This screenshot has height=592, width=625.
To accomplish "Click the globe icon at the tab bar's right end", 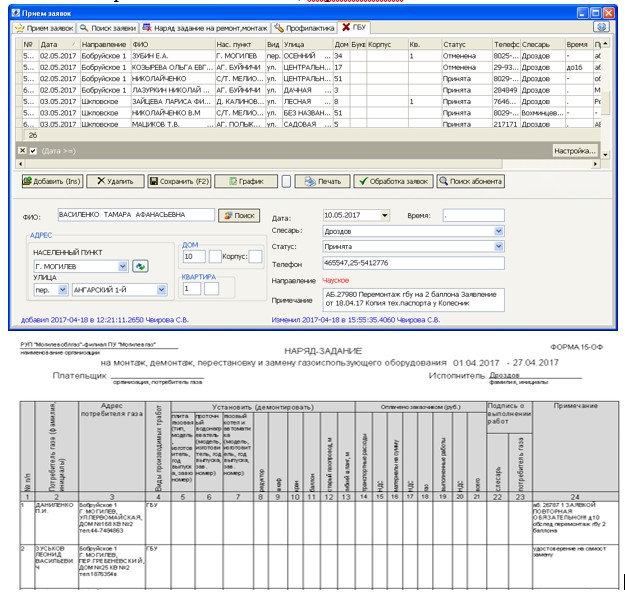I will [x=601, y=27].
